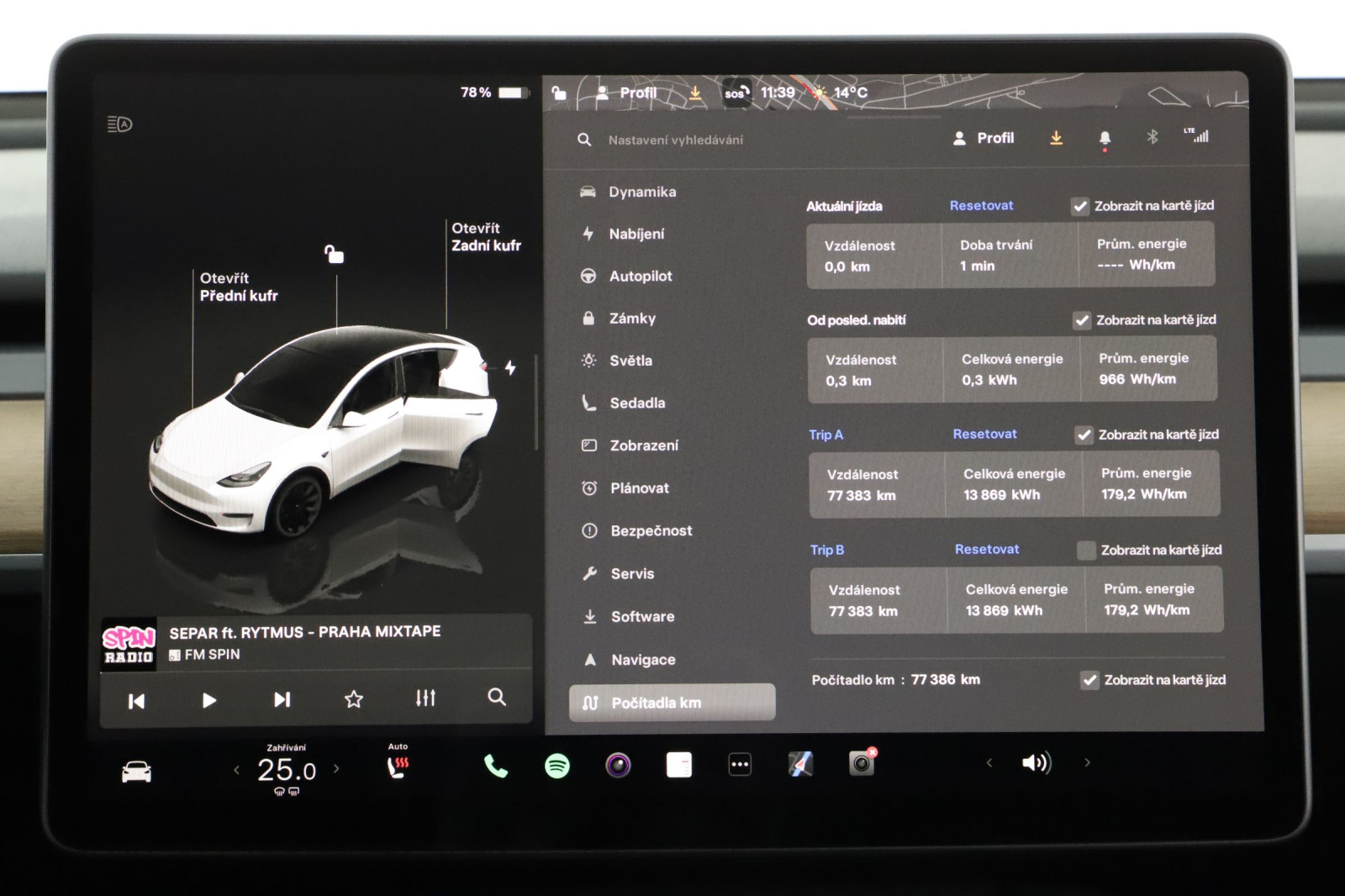Image resolution: width=1345 pixels, height=896 pixels.
Task: Enable Zobrazit na kartě jízd for Trip B
Action: coord(1085,549)
